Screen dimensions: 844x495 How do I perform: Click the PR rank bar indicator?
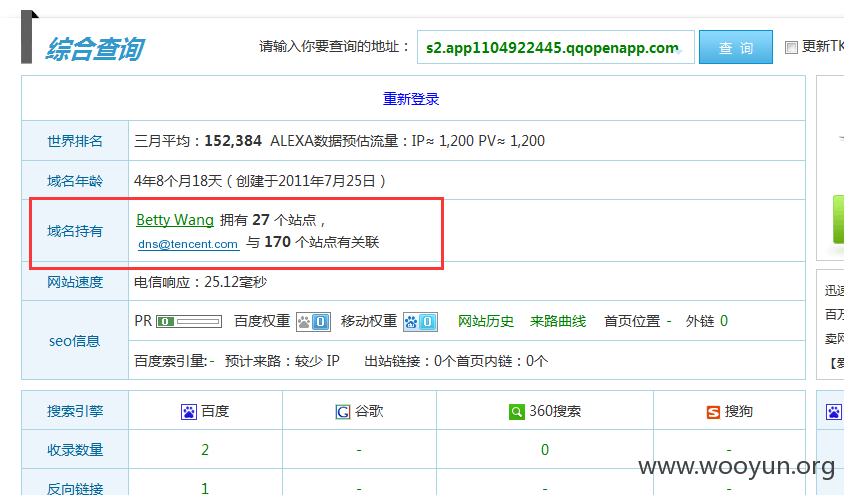coord(189,322)
